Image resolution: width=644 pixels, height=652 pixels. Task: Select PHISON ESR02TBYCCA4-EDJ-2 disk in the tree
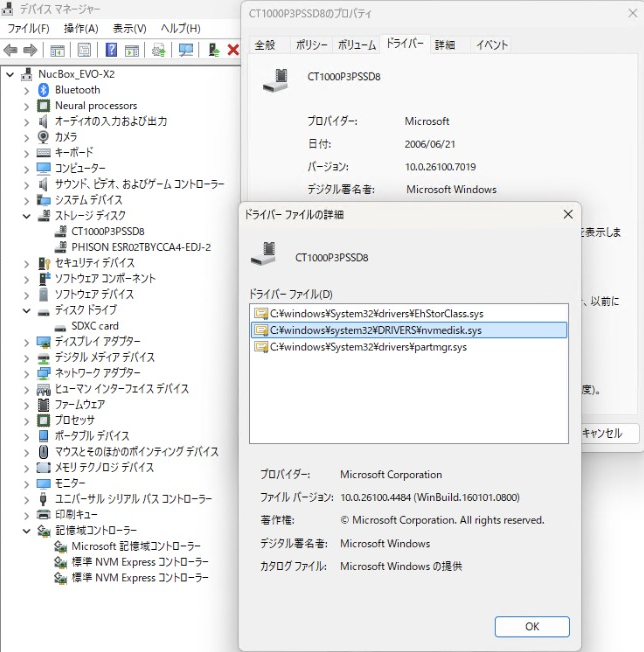tap(140, 247)
